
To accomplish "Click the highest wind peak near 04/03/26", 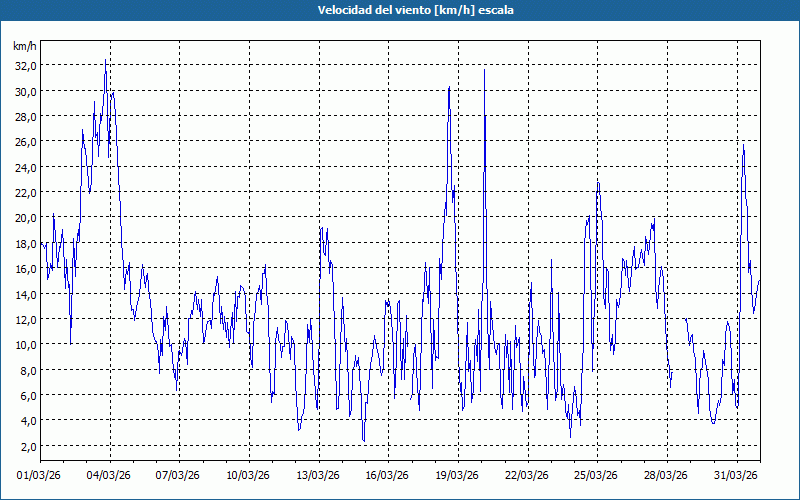I will click(x=105, y=62).
